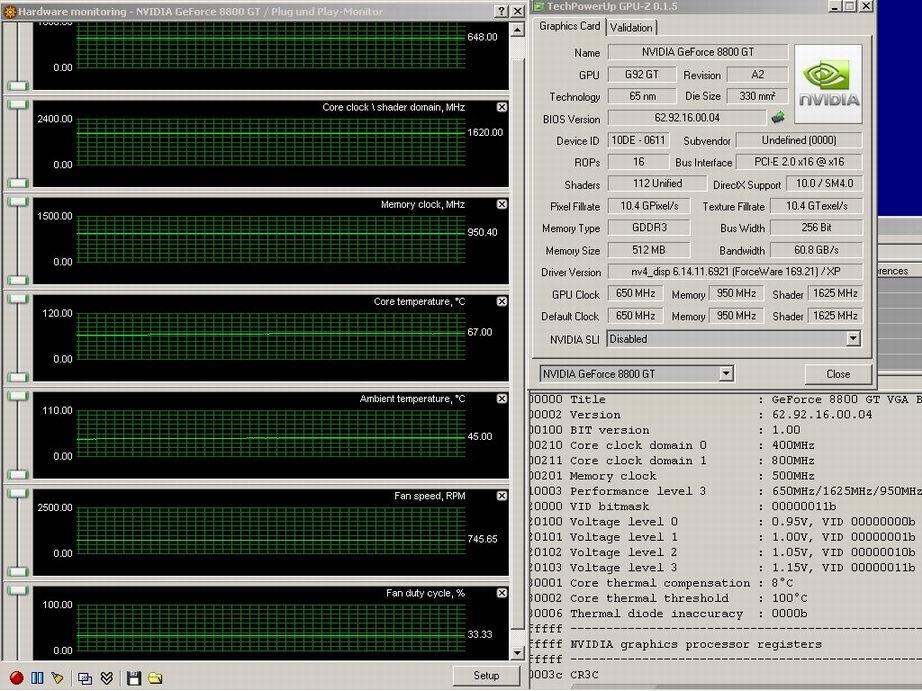The height and width of the screenshot is (691, 922).
Task: Click the slider handle above the Memory clock graph
Action: click(x=18, y=202)
